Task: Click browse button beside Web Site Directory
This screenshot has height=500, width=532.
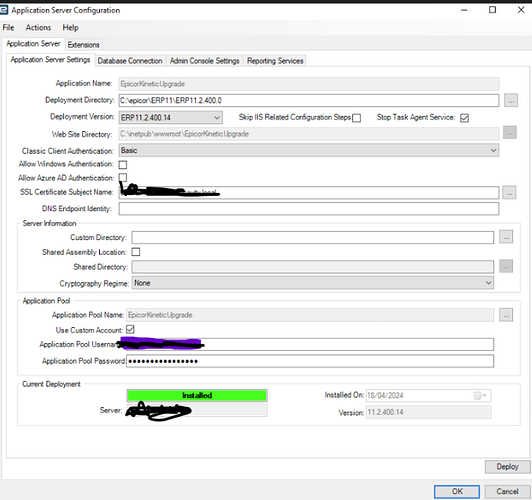Action: pyautogui.click(x=510, y=133)
